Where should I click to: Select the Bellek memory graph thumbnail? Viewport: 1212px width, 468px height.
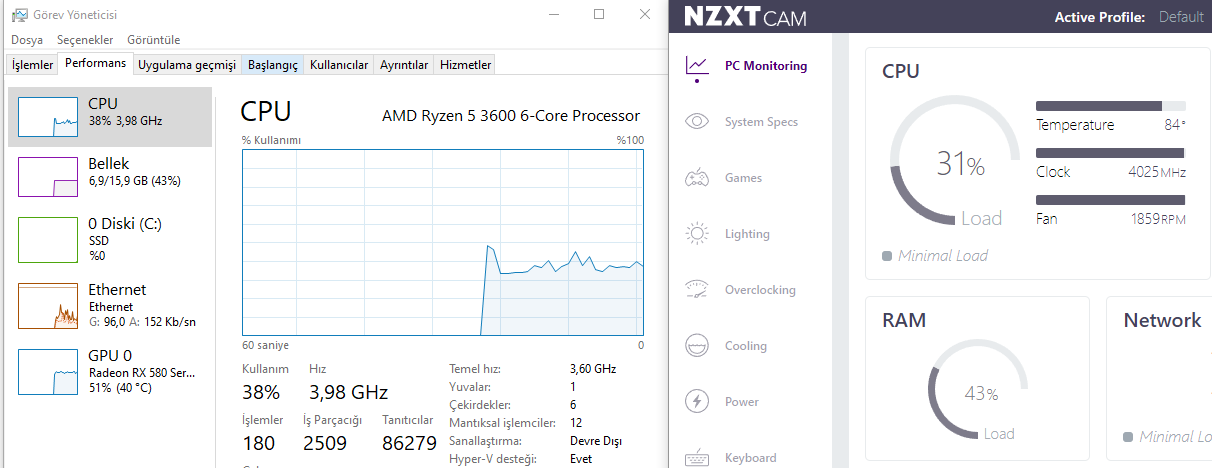pos(48,177)
